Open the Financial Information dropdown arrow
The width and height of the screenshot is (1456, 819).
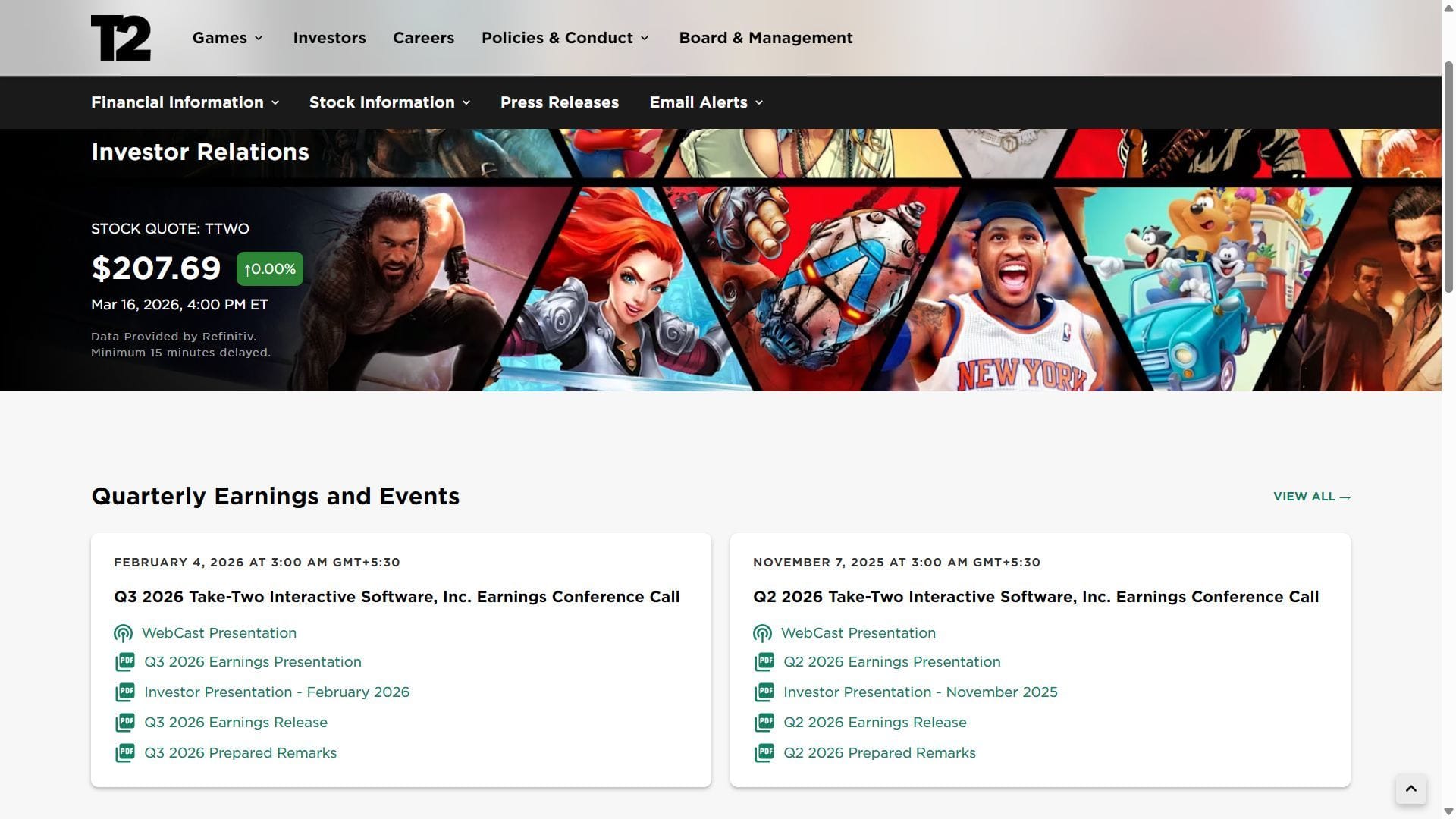[x=275, y=102]
